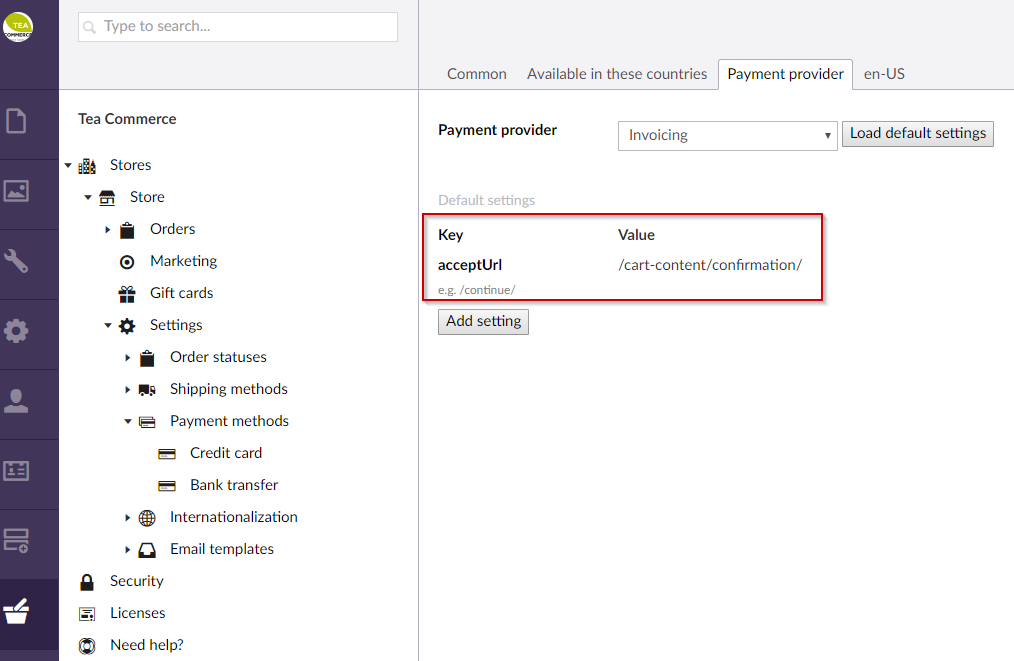Click the Shipping methods truck icon
Image resolution: width=1014 pixels, height=661 pixels.
[147, 389]
